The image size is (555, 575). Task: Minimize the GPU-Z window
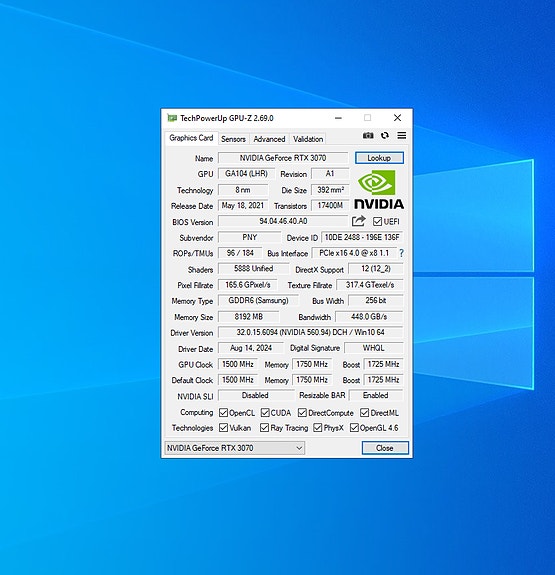click(339, 118)
